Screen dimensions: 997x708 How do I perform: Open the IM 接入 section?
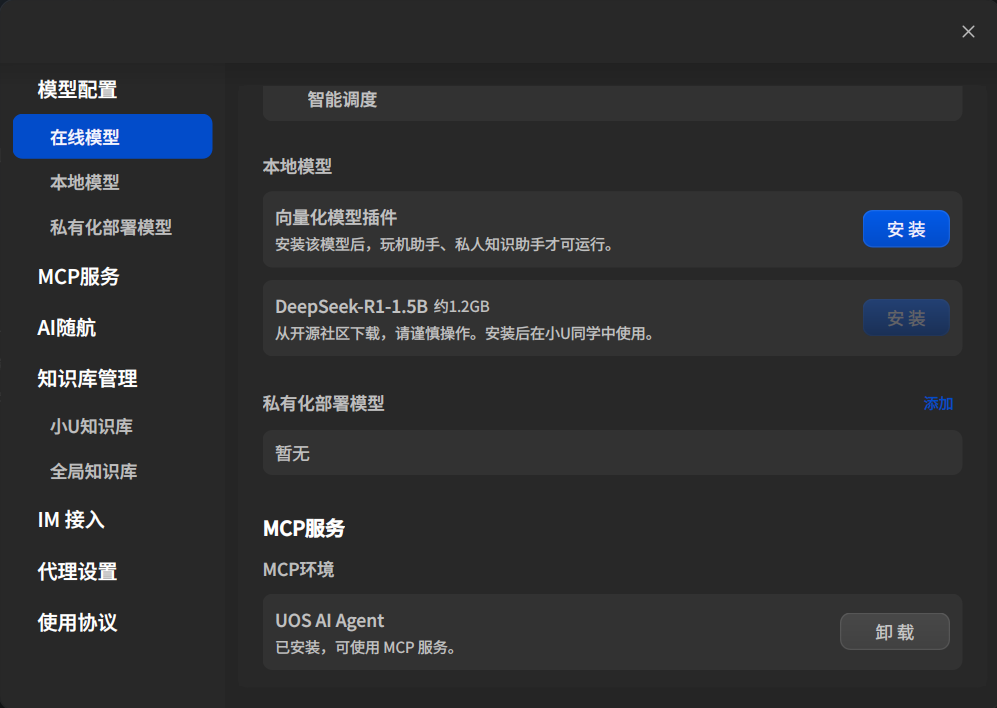[x=71, y=520]
